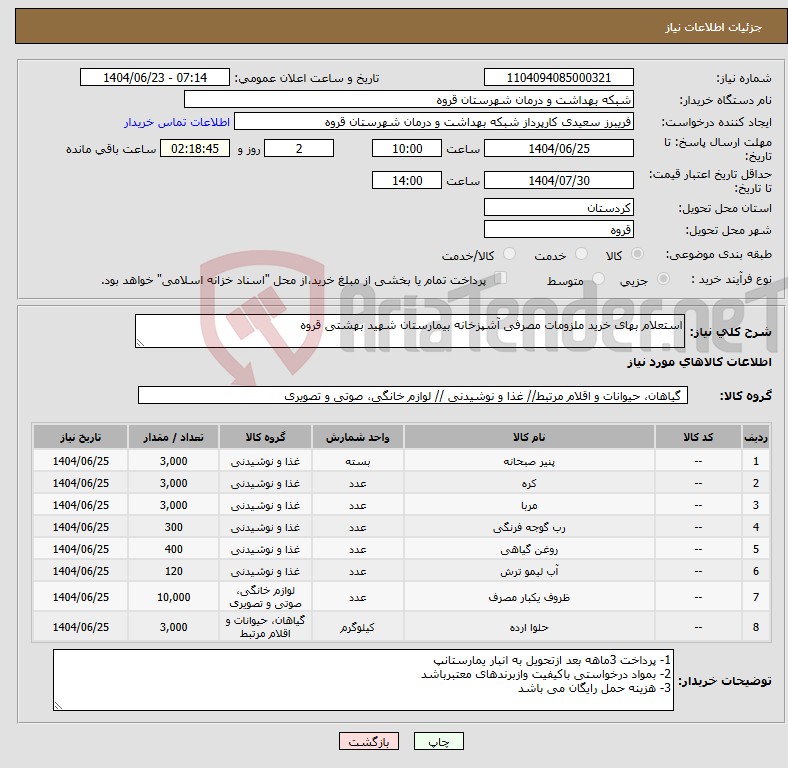Click the price validity date field 1404/07/30
This screenshot has width=788, height=768.
tap(558, 181)
